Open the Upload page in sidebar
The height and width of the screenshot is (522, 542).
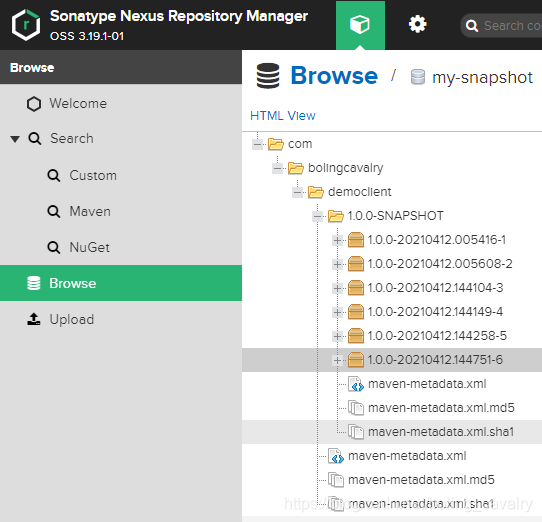[x=121, y=319]
